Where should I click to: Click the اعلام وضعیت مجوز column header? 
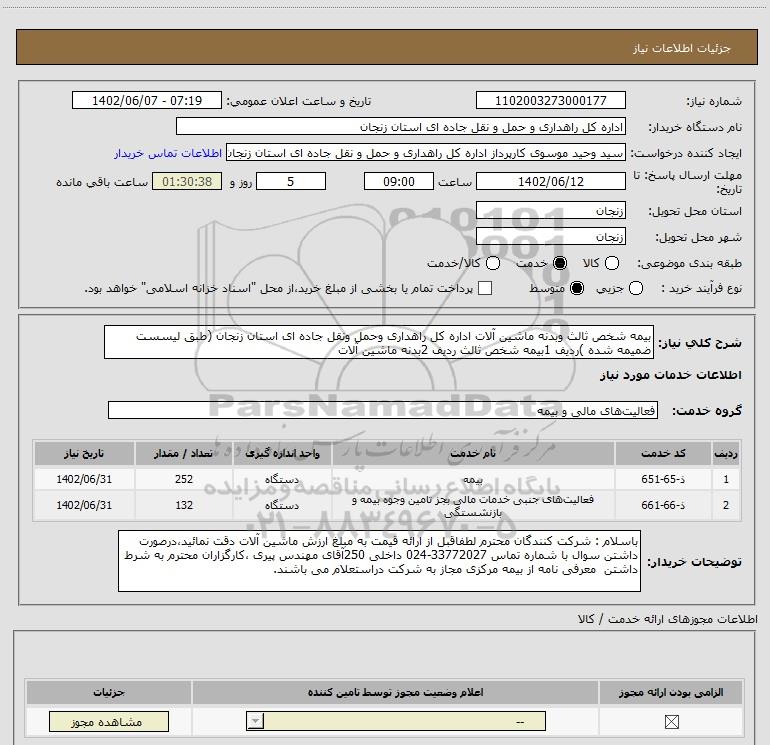coord(395,692)
